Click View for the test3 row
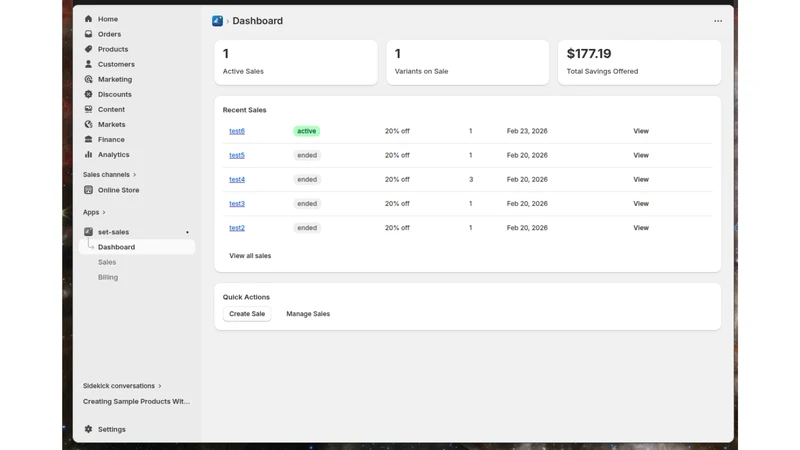Viewport: 800px width, 450px height. [641, 204]
